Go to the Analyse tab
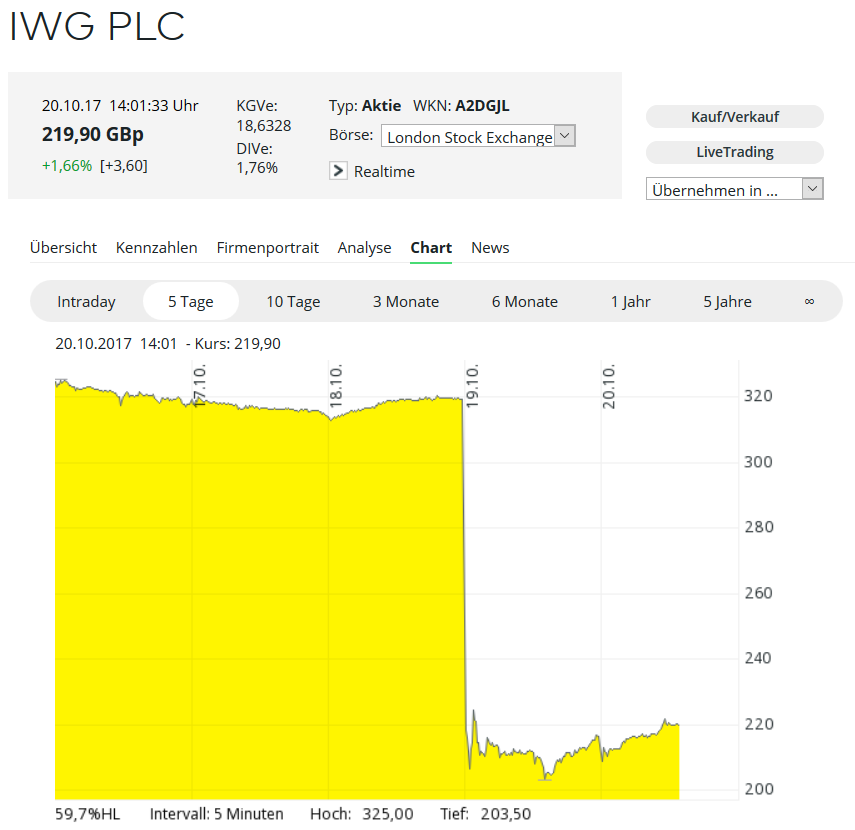Screen dimensions: 855x830 coord(364,248)
